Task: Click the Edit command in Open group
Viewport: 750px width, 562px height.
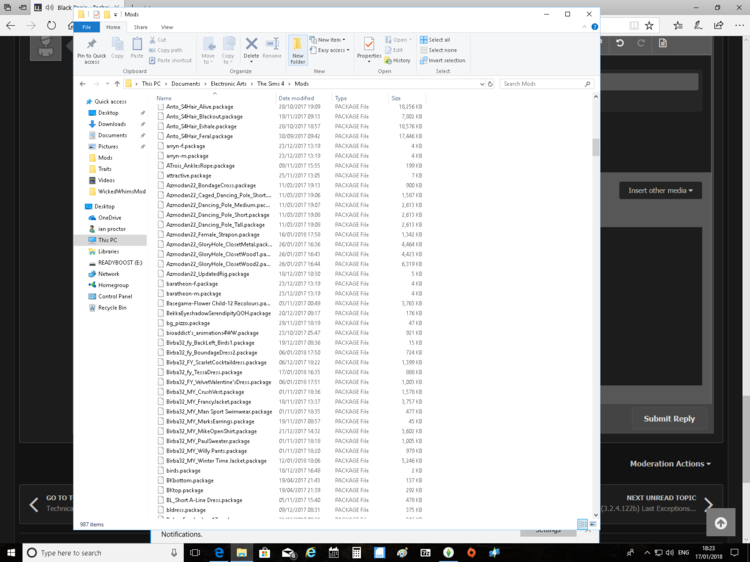Action: 394,50
